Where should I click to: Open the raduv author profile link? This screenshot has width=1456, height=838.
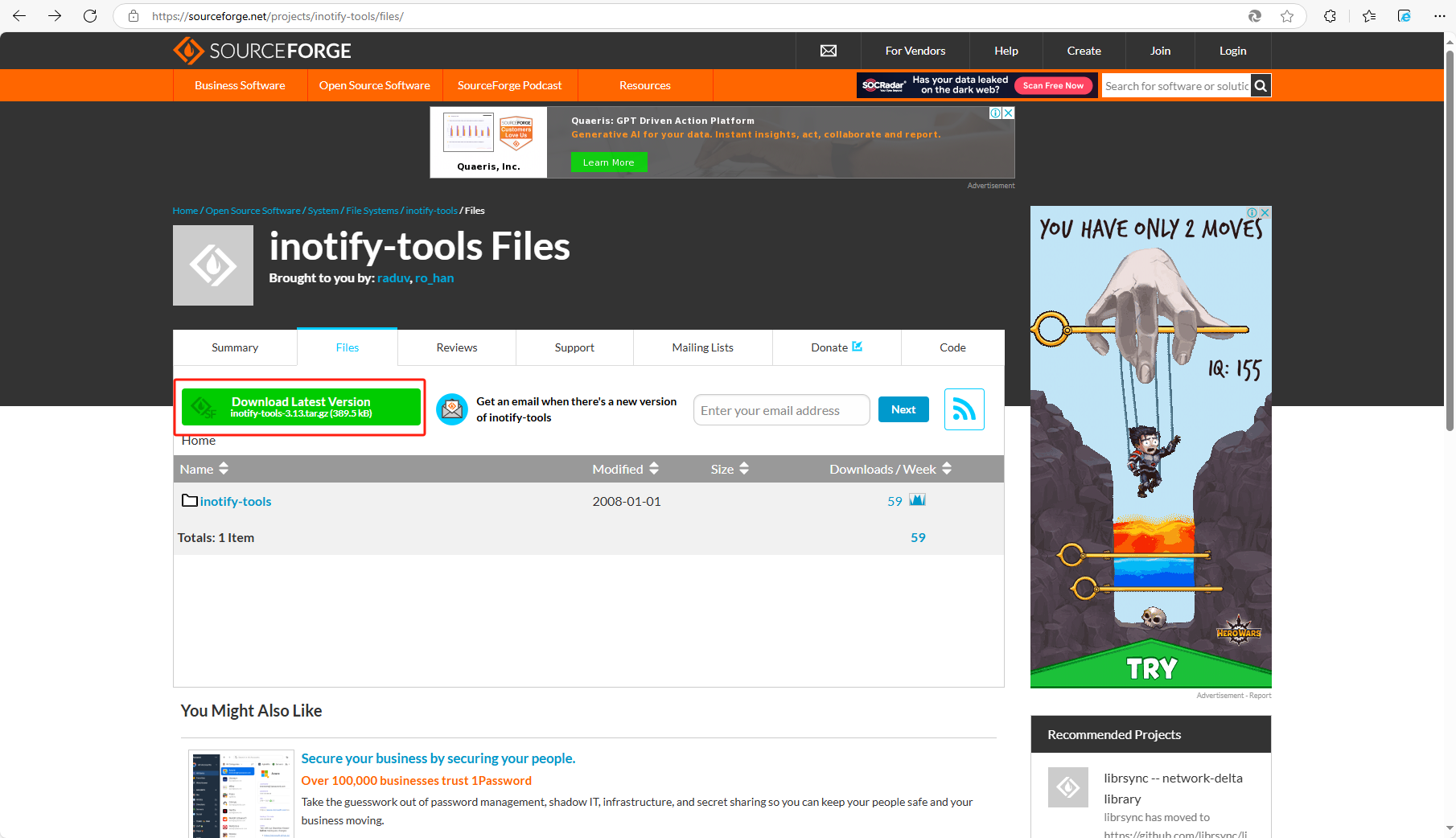point(393,278)
